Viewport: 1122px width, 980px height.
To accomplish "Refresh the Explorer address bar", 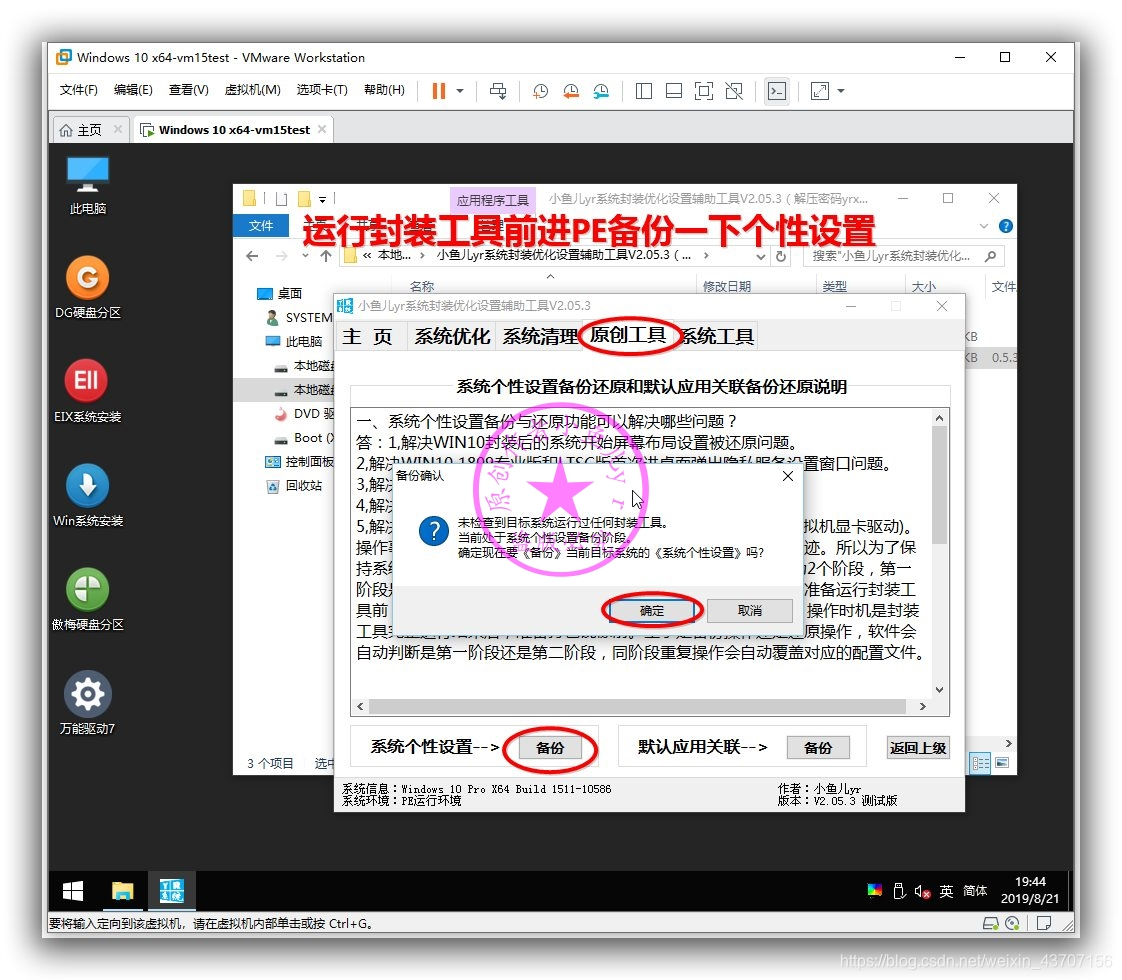I will click(x=781, y=256).
